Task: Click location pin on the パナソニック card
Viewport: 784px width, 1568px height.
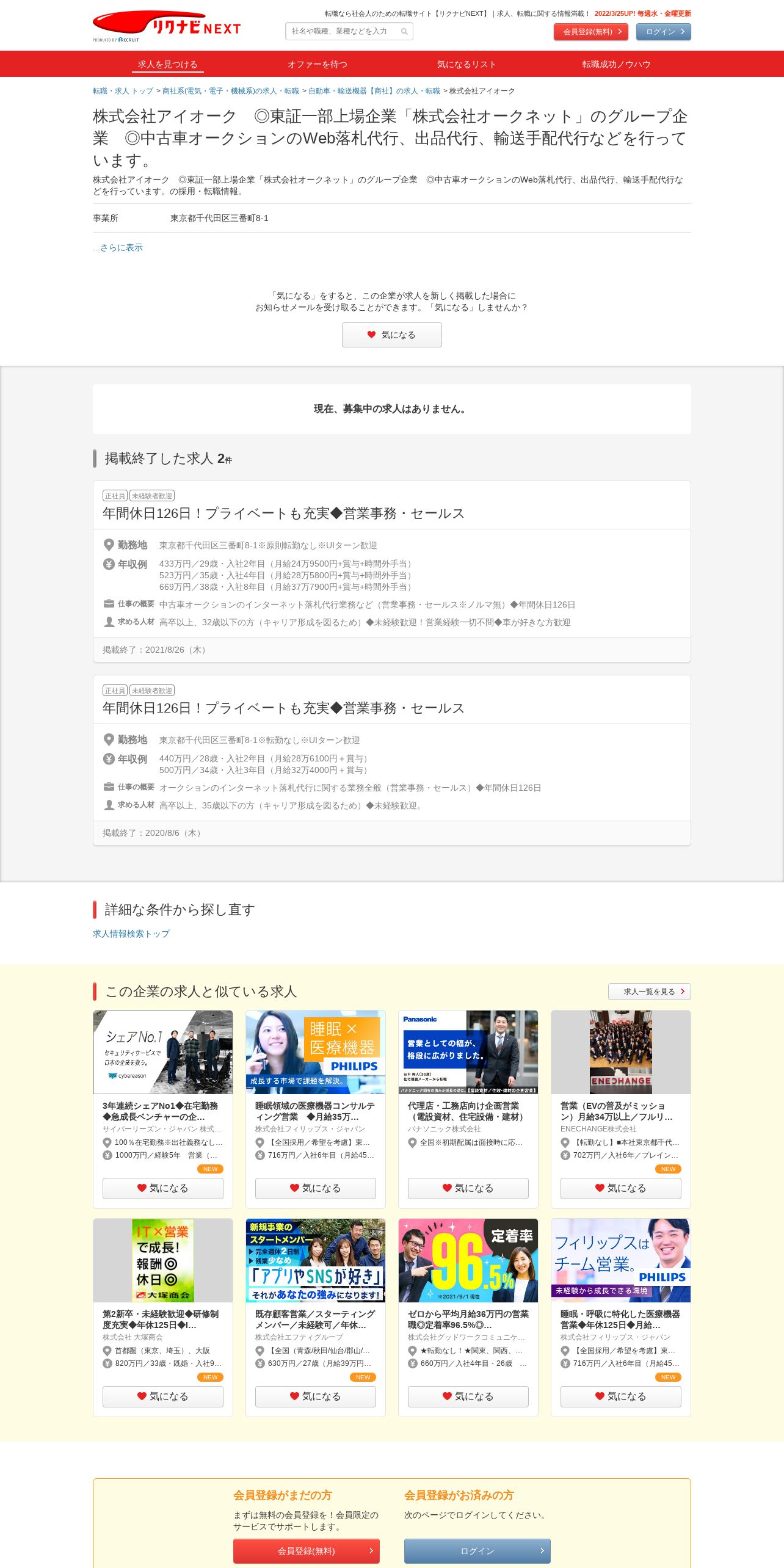Action: (x=413, y=1142)
